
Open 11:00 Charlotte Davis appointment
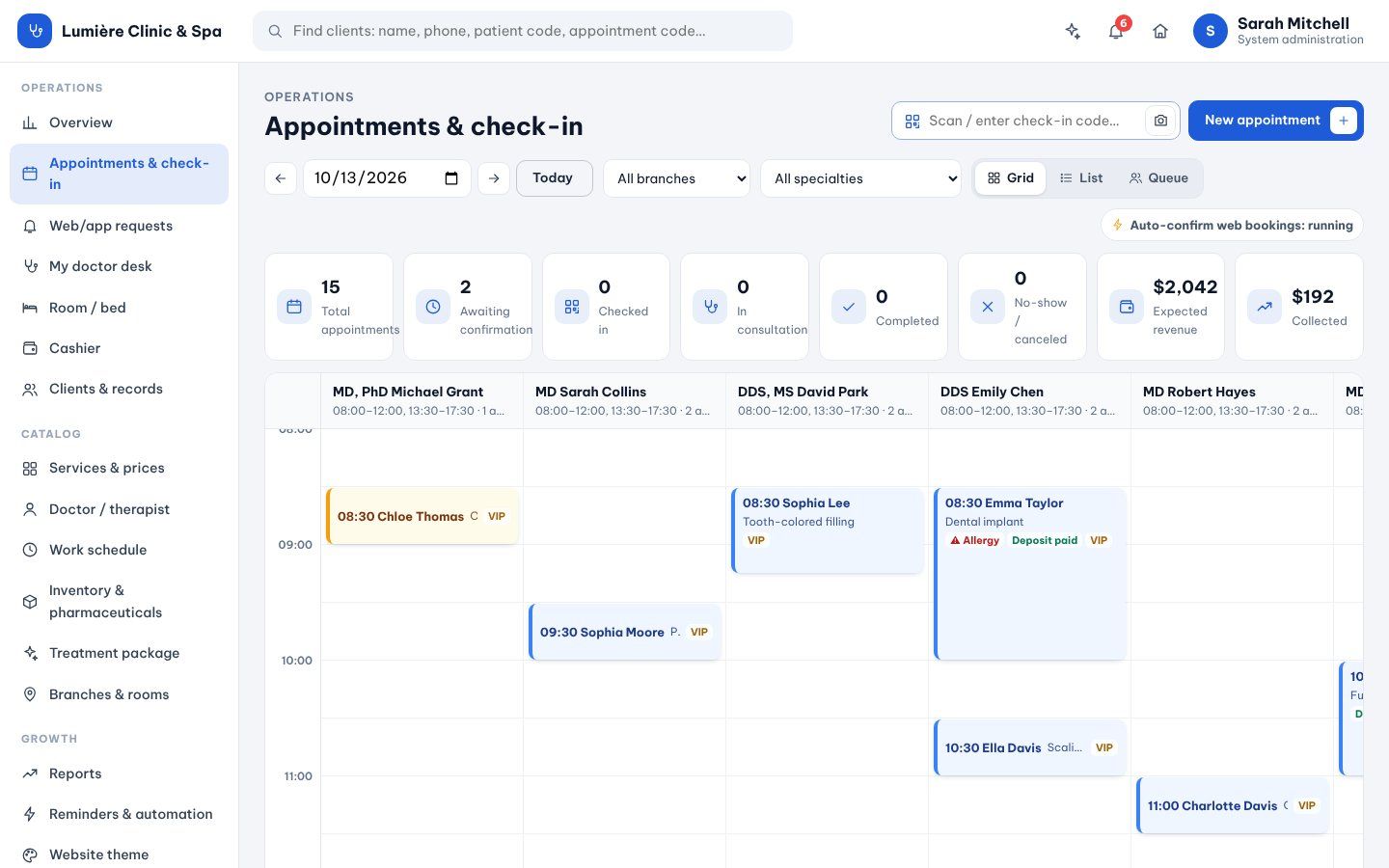tap(1233, 805)
